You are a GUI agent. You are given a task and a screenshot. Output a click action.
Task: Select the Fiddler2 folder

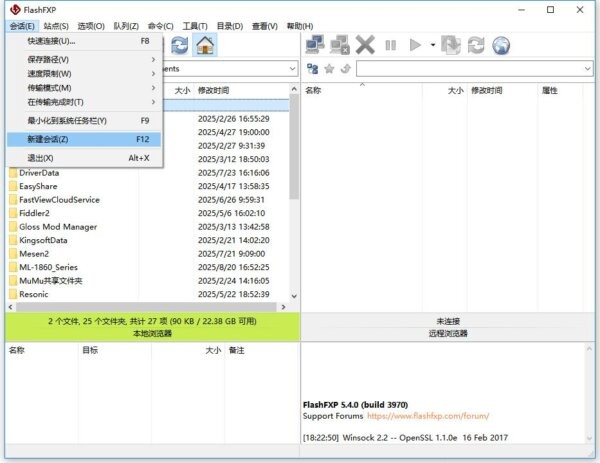(34, 213)
